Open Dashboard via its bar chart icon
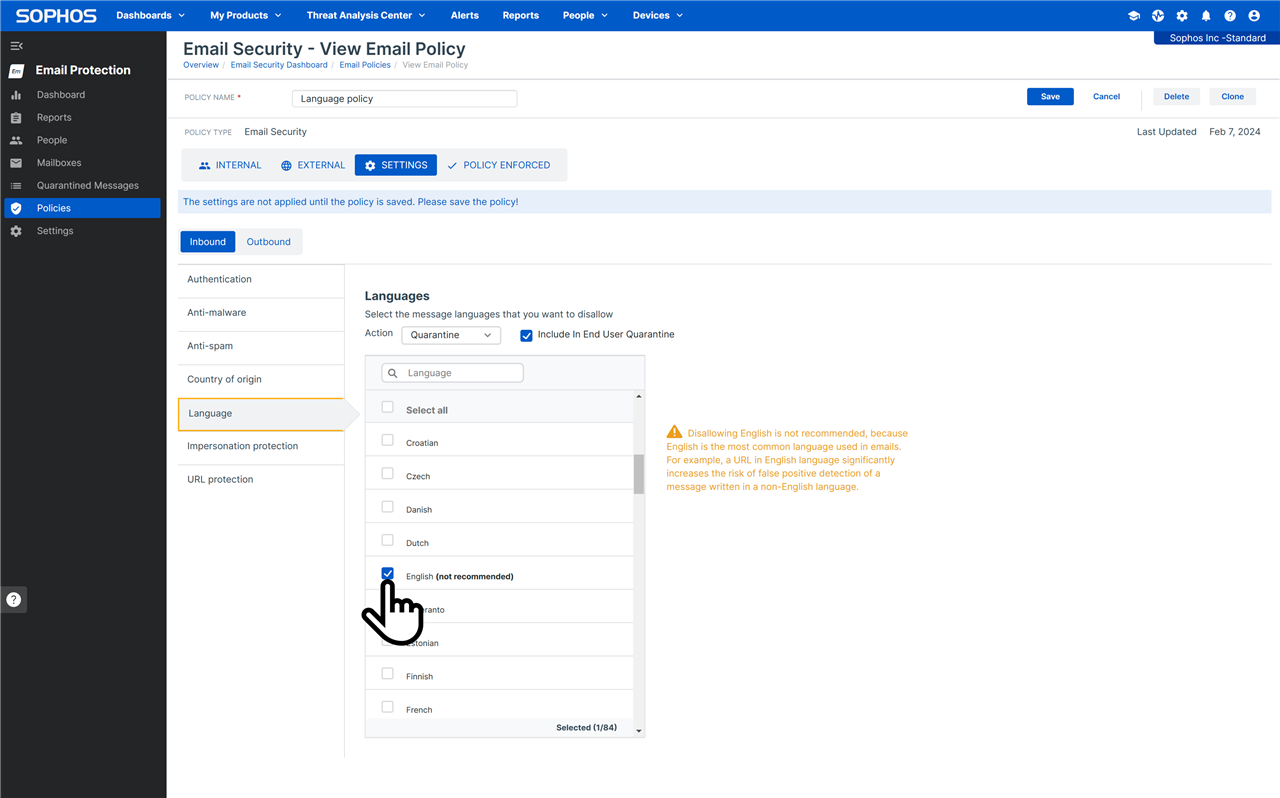1280x798 pixels. click(x=16, y=95)
